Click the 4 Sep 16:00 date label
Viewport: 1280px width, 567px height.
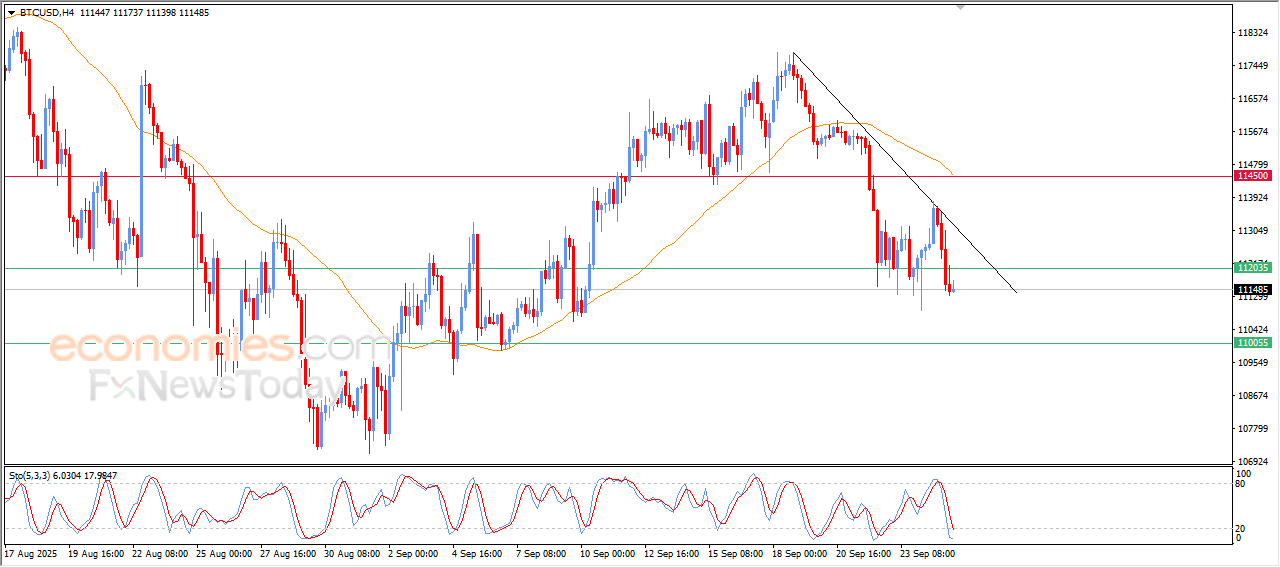(x=478, y=552)
